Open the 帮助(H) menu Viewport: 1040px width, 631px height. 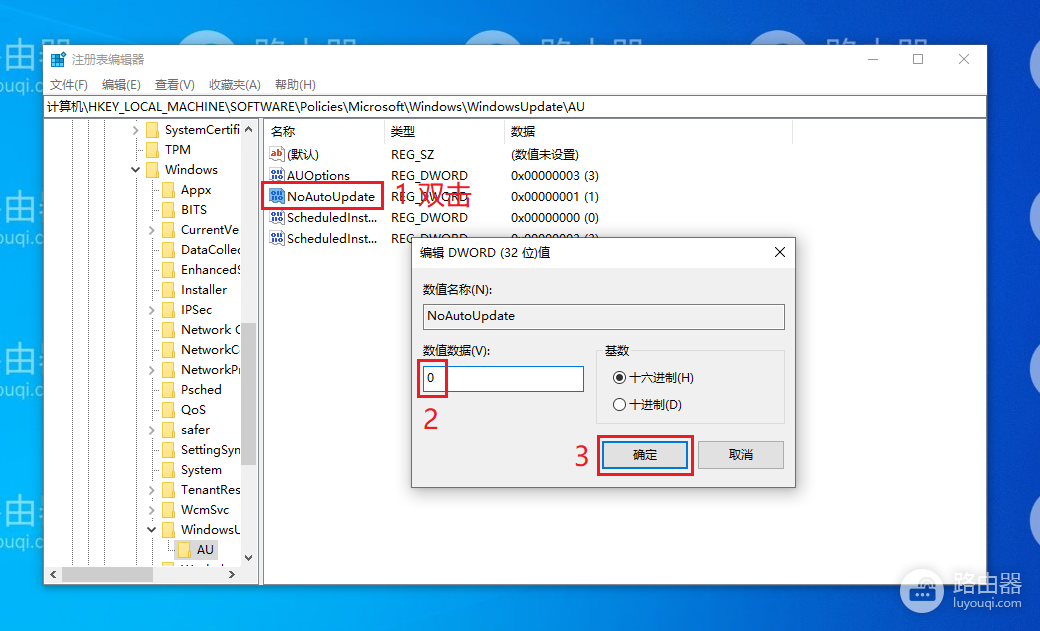[295, 85]
